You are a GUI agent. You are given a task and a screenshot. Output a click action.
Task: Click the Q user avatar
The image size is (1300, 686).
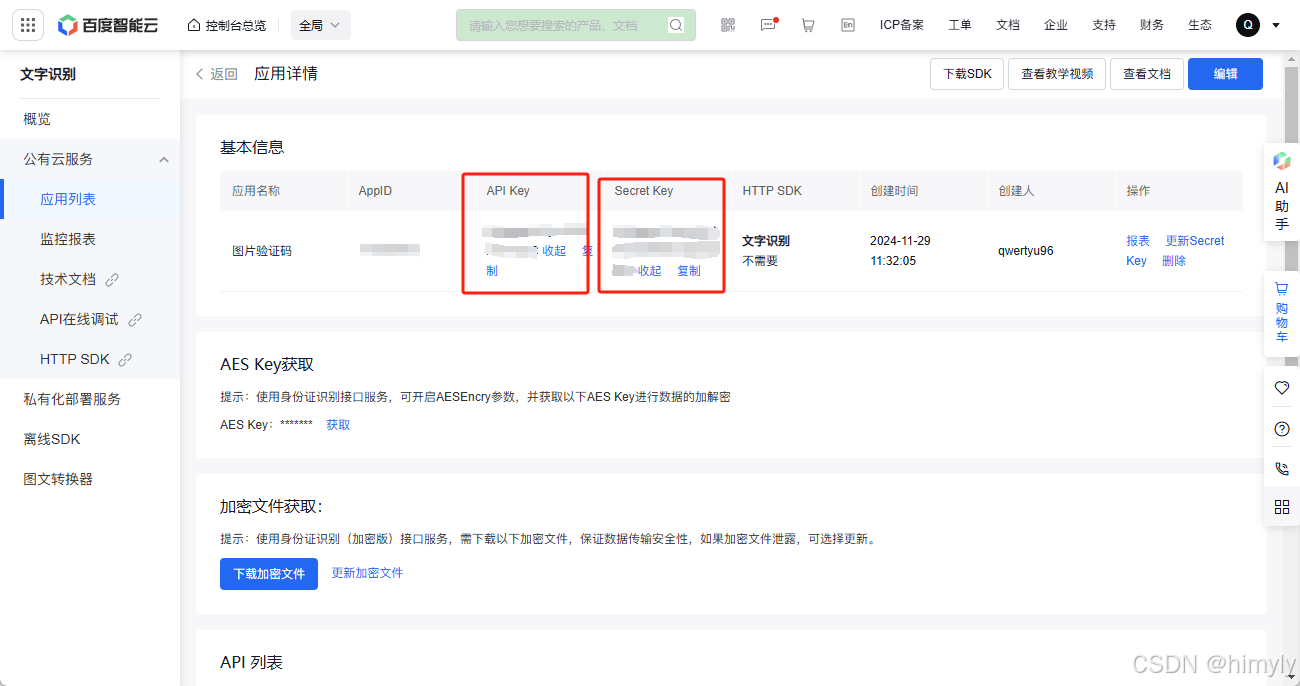(x=1248, y=25)
